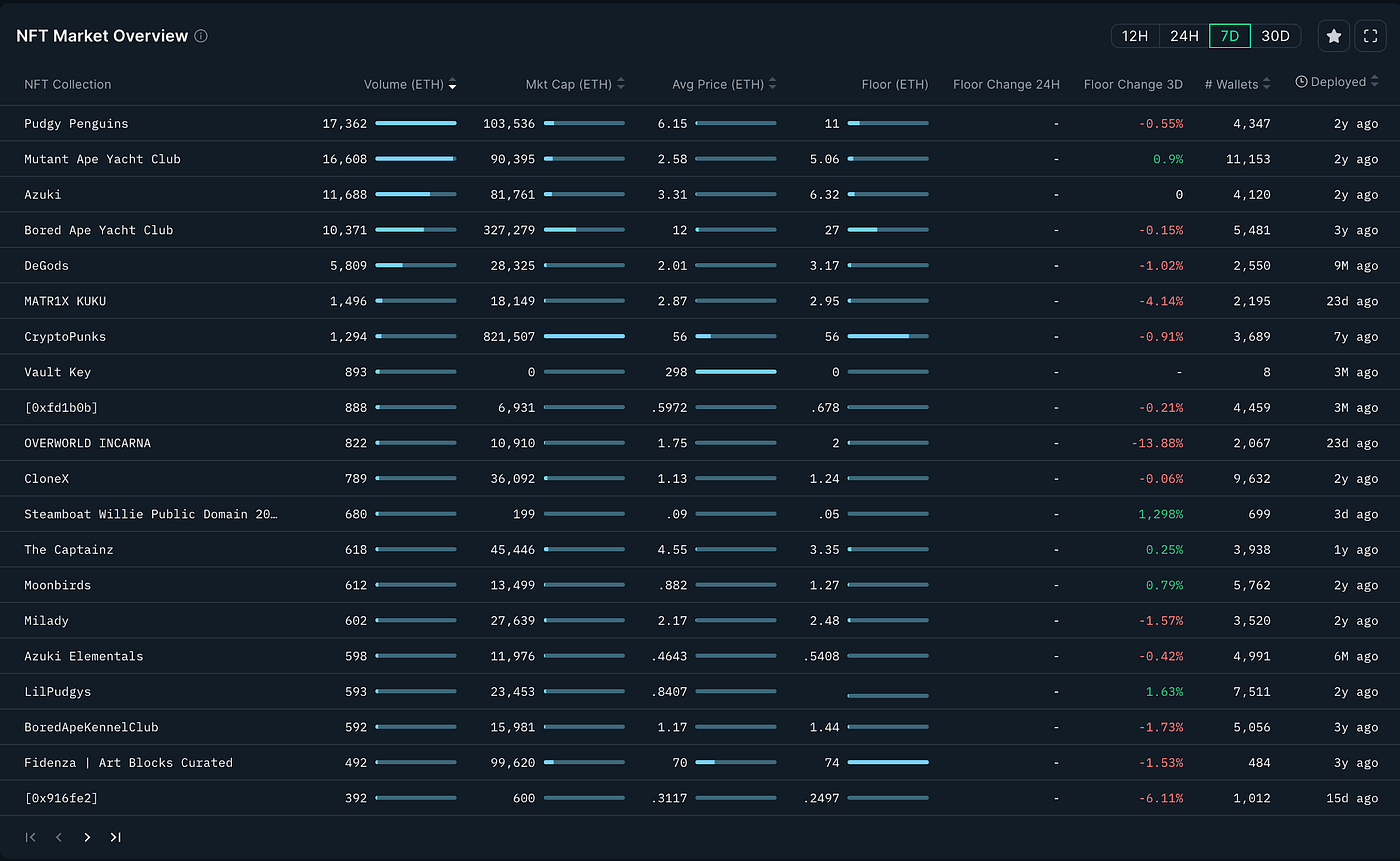Click Vault Key average price bar
This screenshot has width=1400, height=861.
point(736,372)
